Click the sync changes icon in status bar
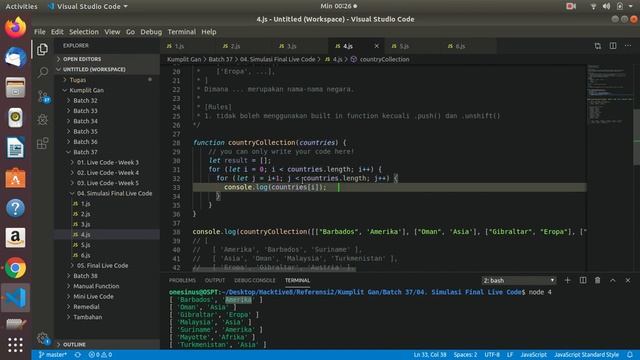 (78, 355)
